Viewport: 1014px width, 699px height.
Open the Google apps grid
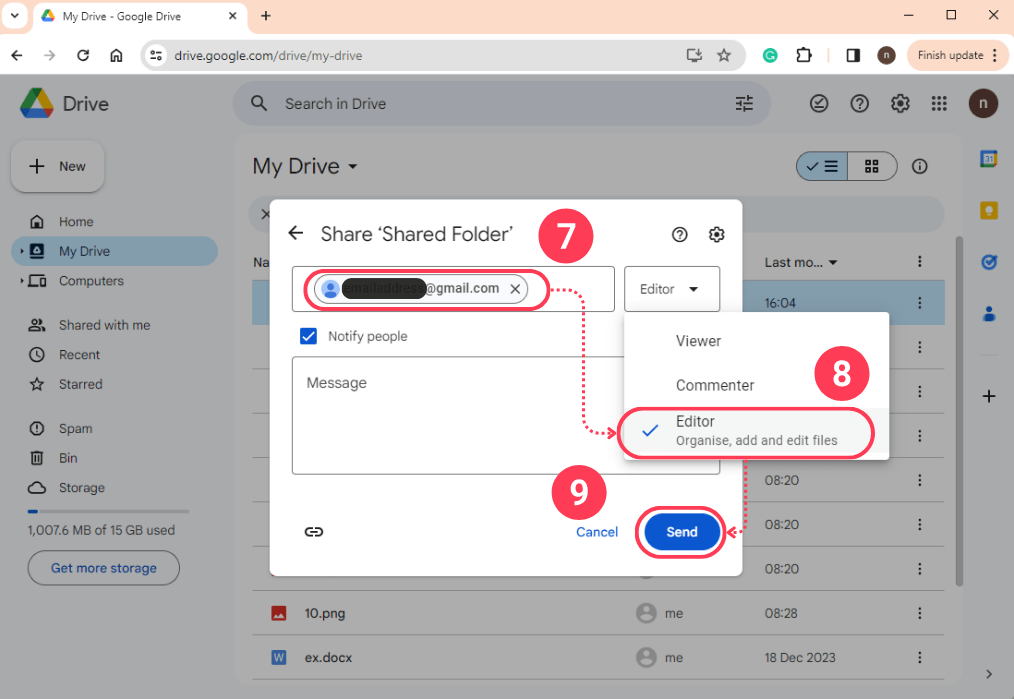coord(938,103)
